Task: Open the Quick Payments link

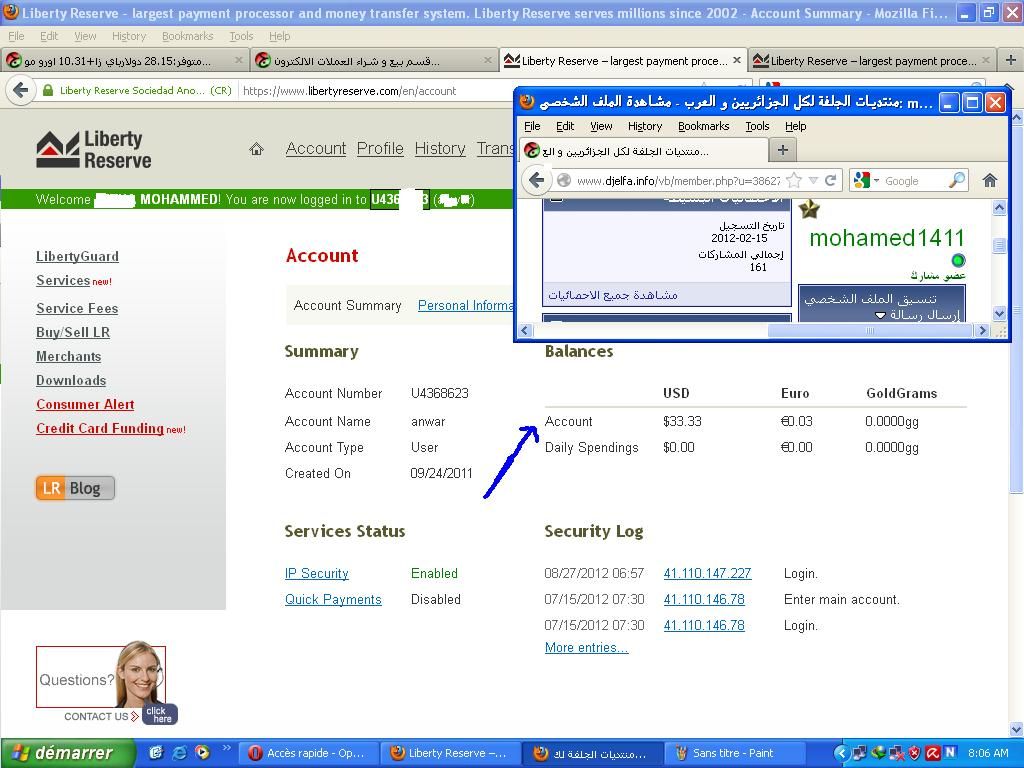Action: 333,600
